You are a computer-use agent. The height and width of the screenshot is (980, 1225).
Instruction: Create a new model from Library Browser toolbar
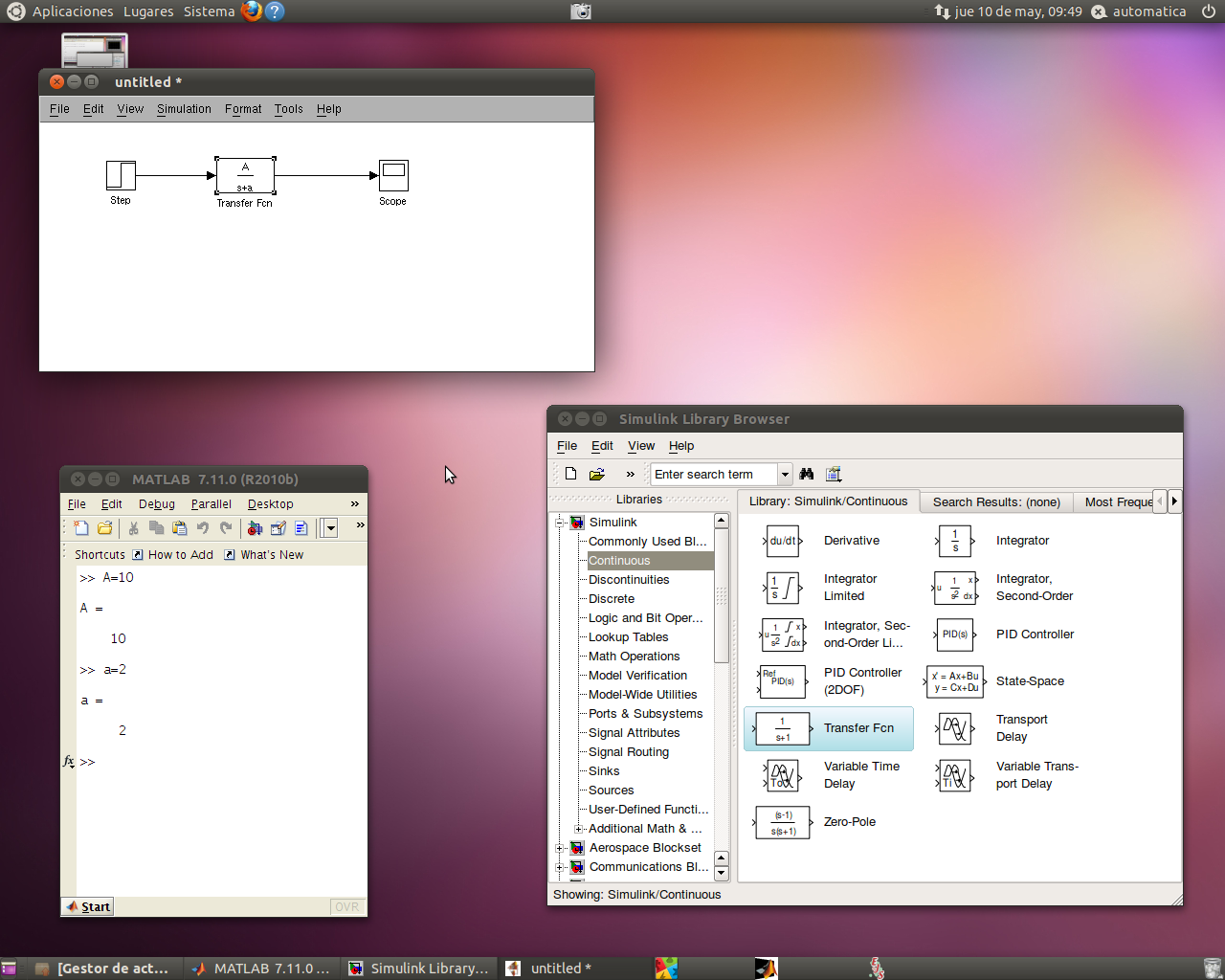tap(571, 474)
